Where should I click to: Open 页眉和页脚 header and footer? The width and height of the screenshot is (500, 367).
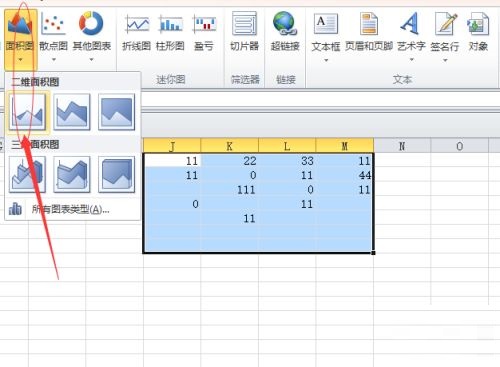(369, 32)
